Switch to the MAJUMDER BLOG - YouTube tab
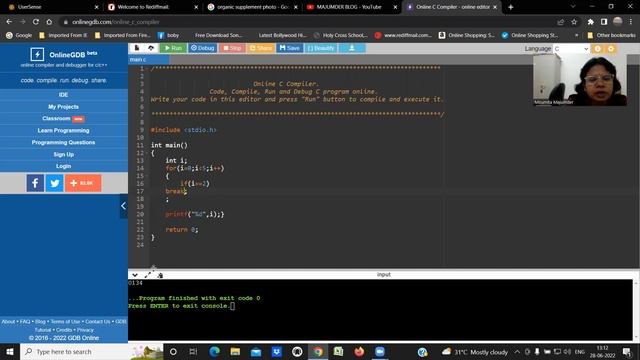Image resolution: width=640 pixels, height=360 pixels. click(352, 7)
